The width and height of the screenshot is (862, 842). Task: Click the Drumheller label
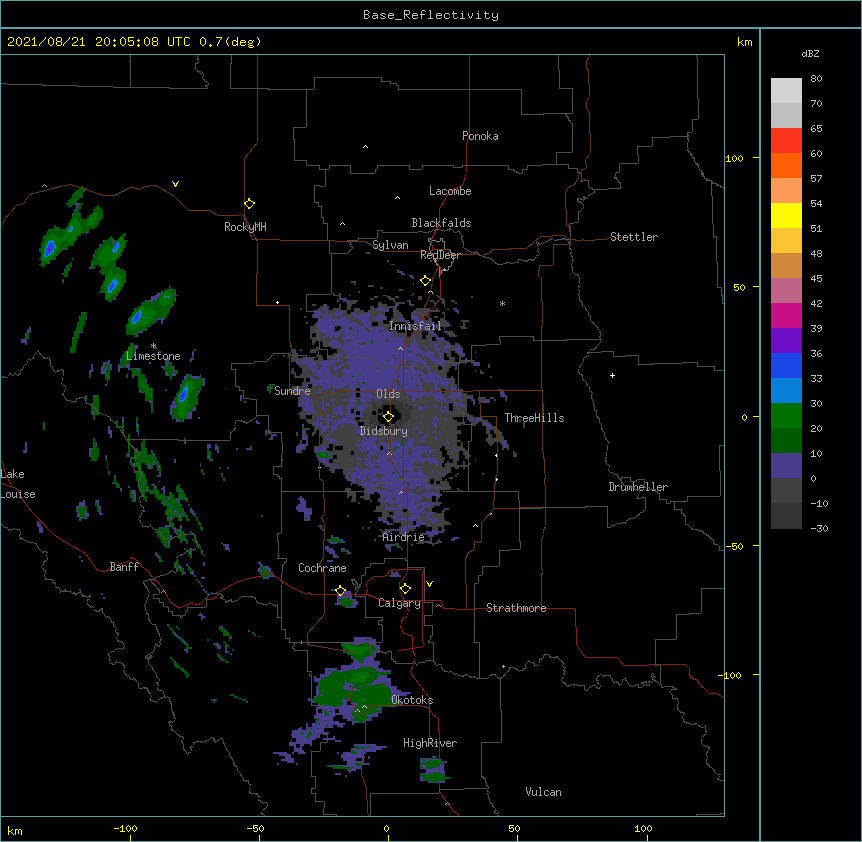coord(638,487)
